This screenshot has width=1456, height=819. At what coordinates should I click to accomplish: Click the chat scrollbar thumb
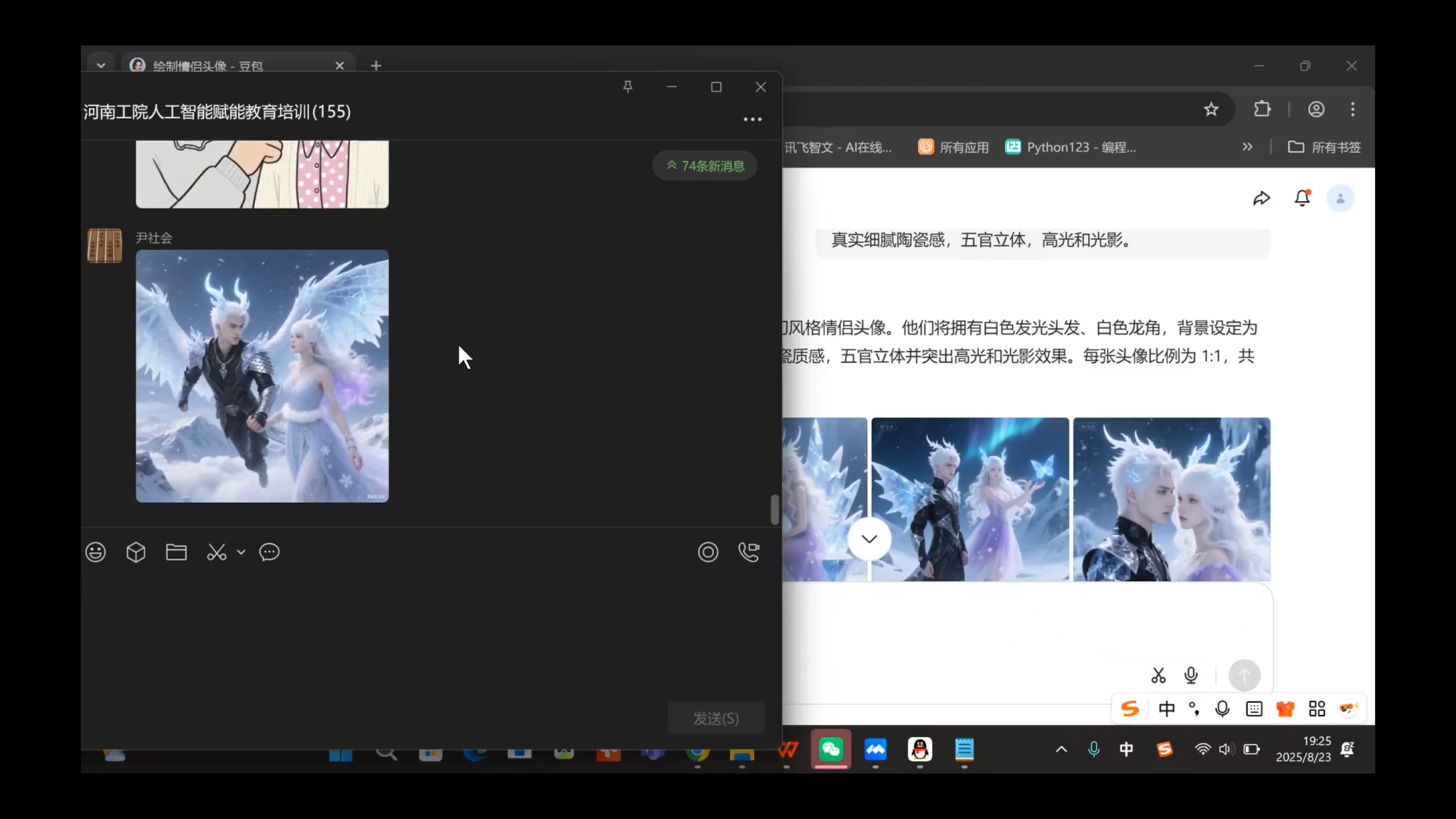click(775, 510)
